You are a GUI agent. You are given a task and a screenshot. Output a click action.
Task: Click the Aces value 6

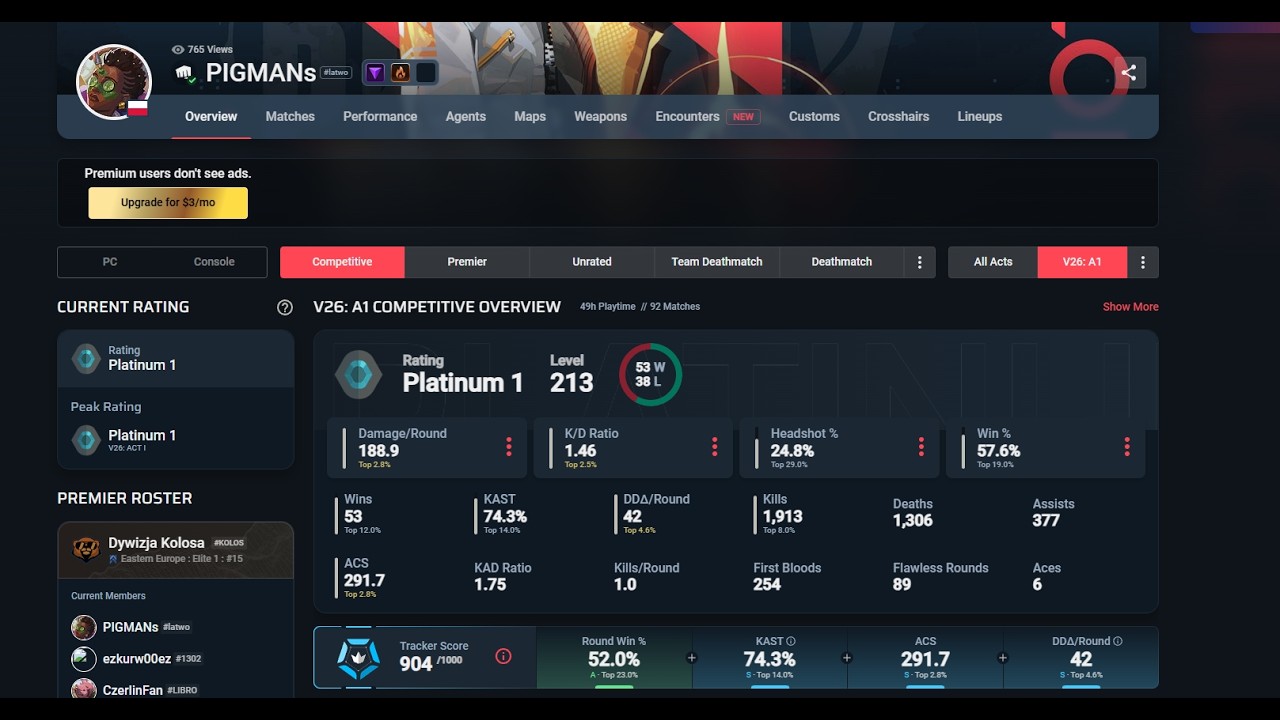(x=1037, y=584)
